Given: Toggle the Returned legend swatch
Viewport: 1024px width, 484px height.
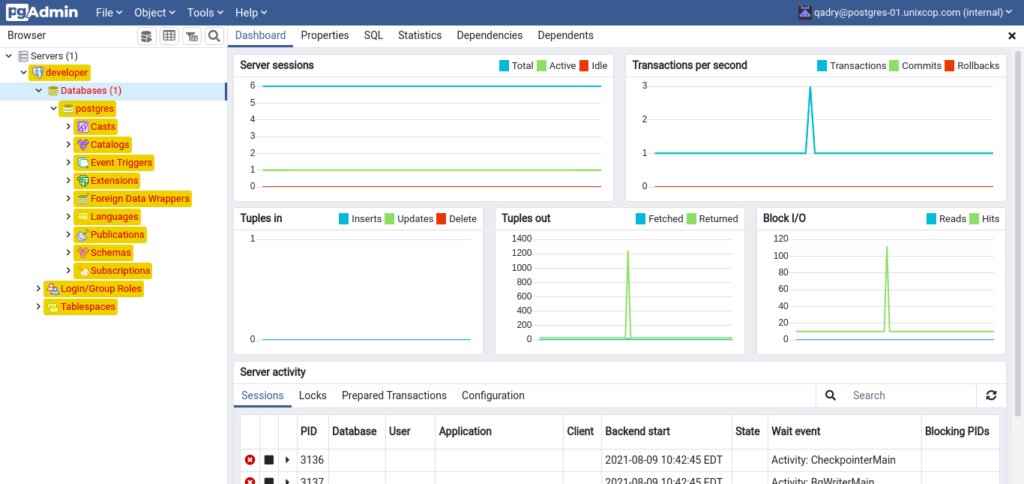Looking at the screenshot, I should (x=691, y=219).
